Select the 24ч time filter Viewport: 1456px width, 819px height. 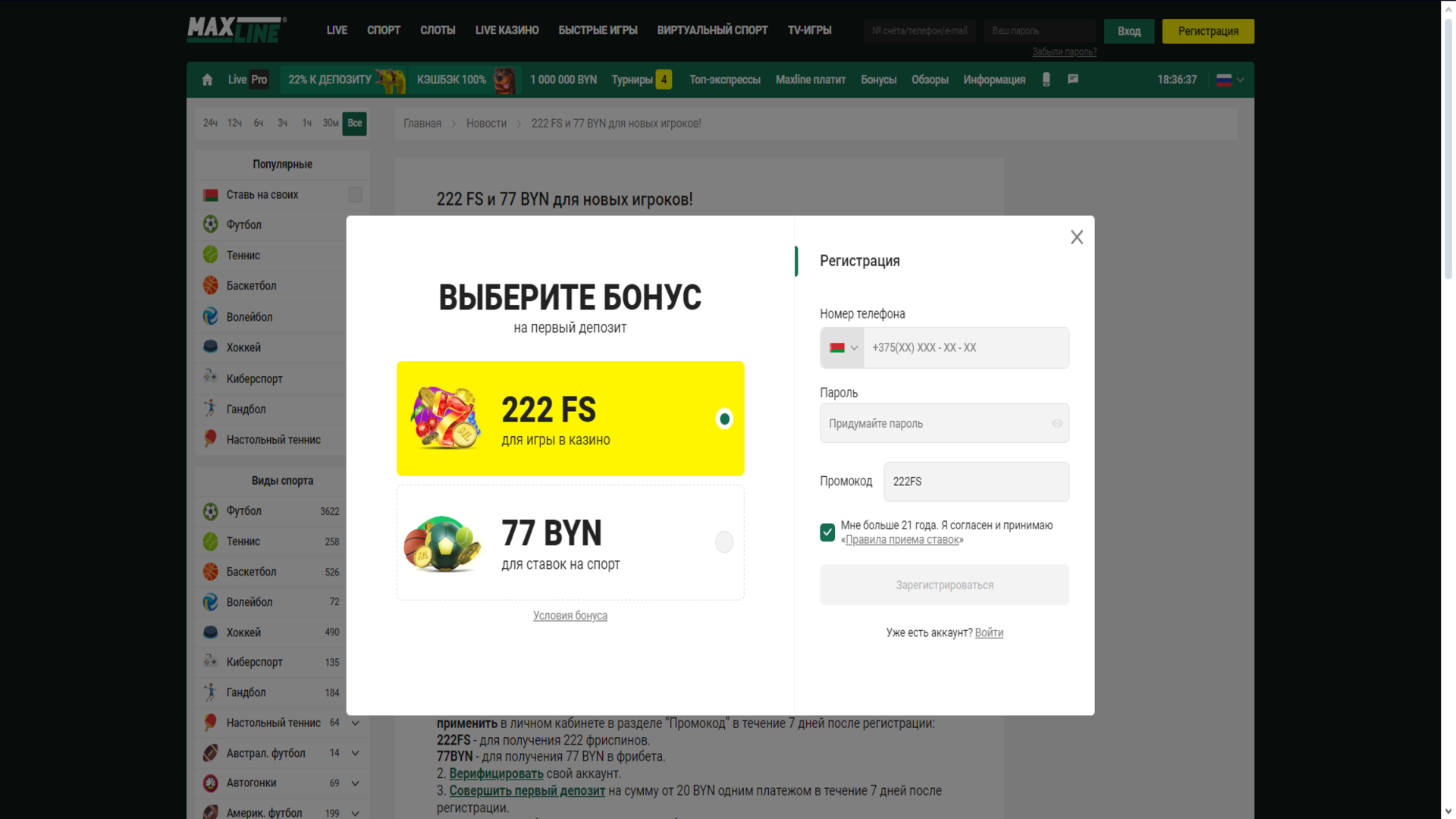[x=210, y=123]
